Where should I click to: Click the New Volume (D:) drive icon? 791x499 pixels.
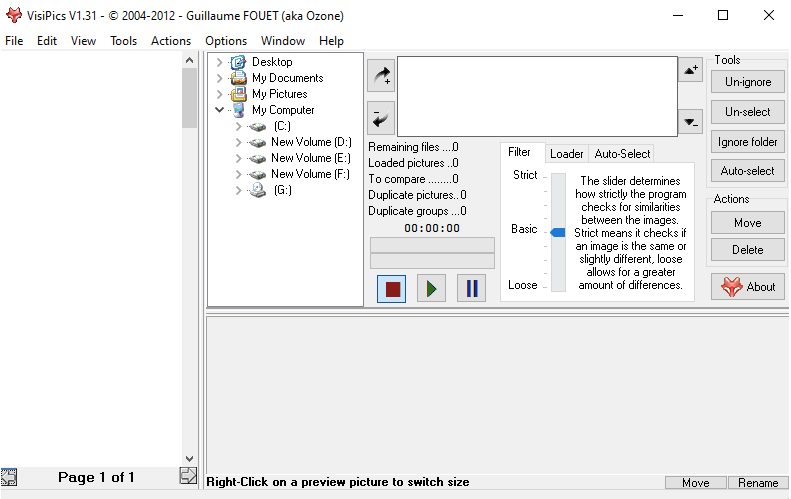click(257, 143)
